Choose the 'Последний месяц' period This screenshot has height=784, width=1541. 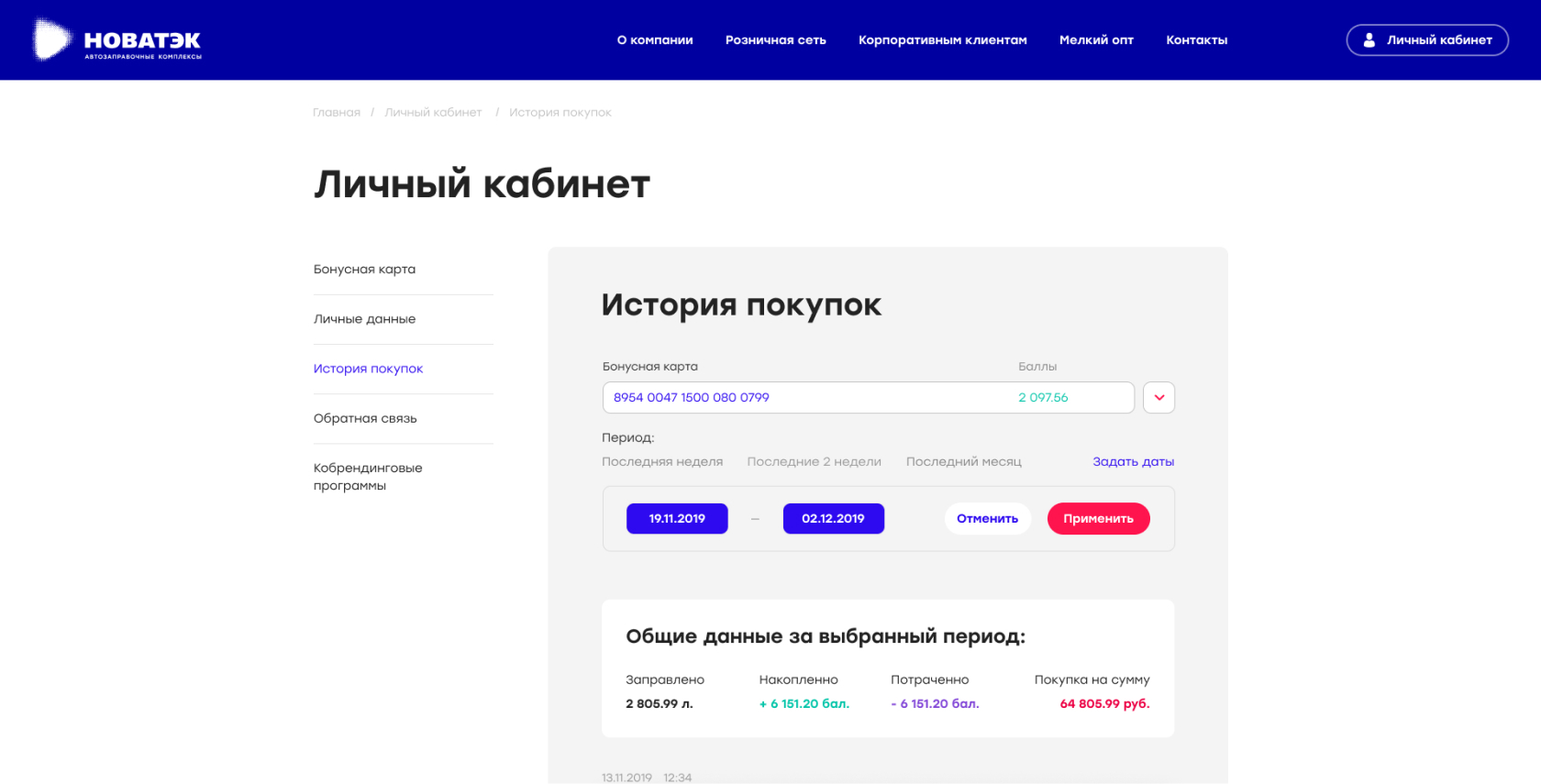963,462
